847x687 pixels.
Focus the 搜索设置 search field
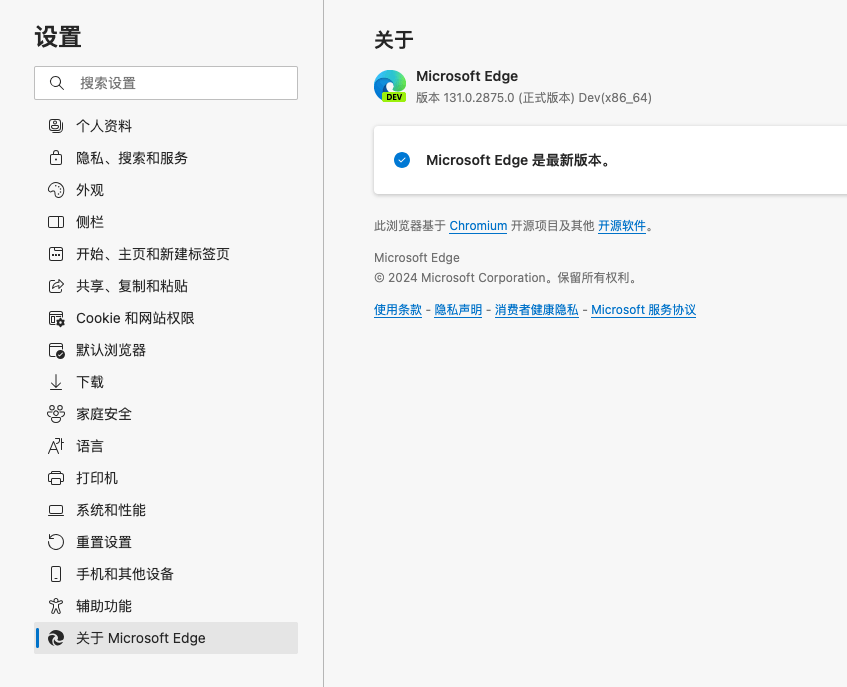pos(166,83)
